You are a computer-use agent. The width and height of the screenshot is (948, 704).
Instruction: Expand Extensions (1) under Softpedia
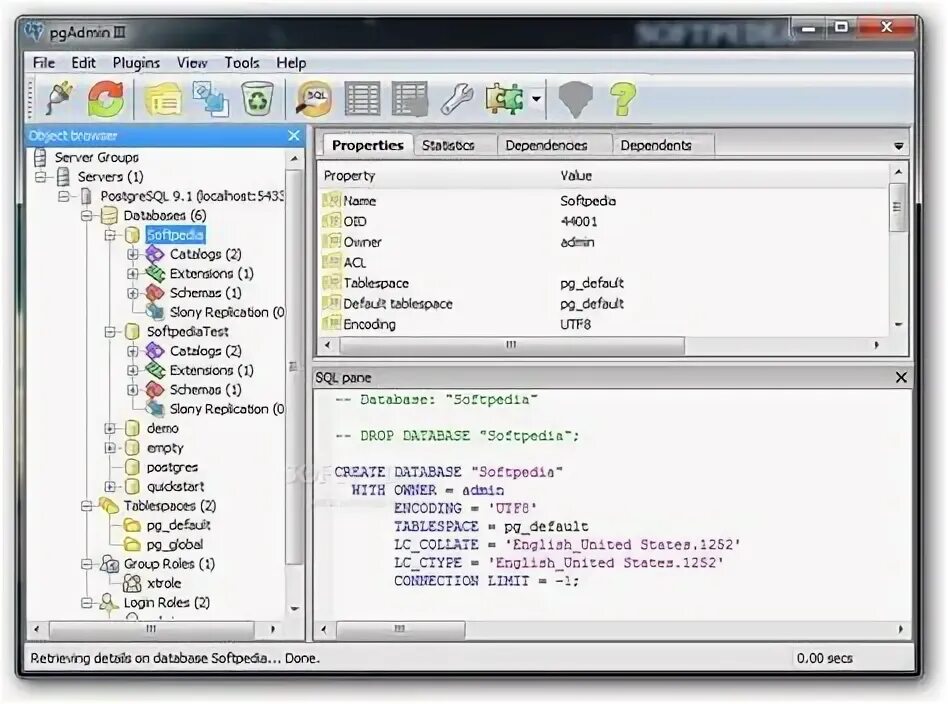132,273
